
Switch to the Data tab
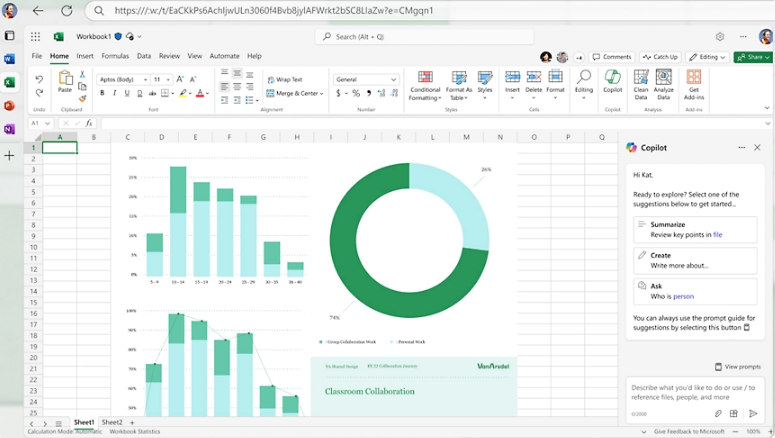point(144,56)
